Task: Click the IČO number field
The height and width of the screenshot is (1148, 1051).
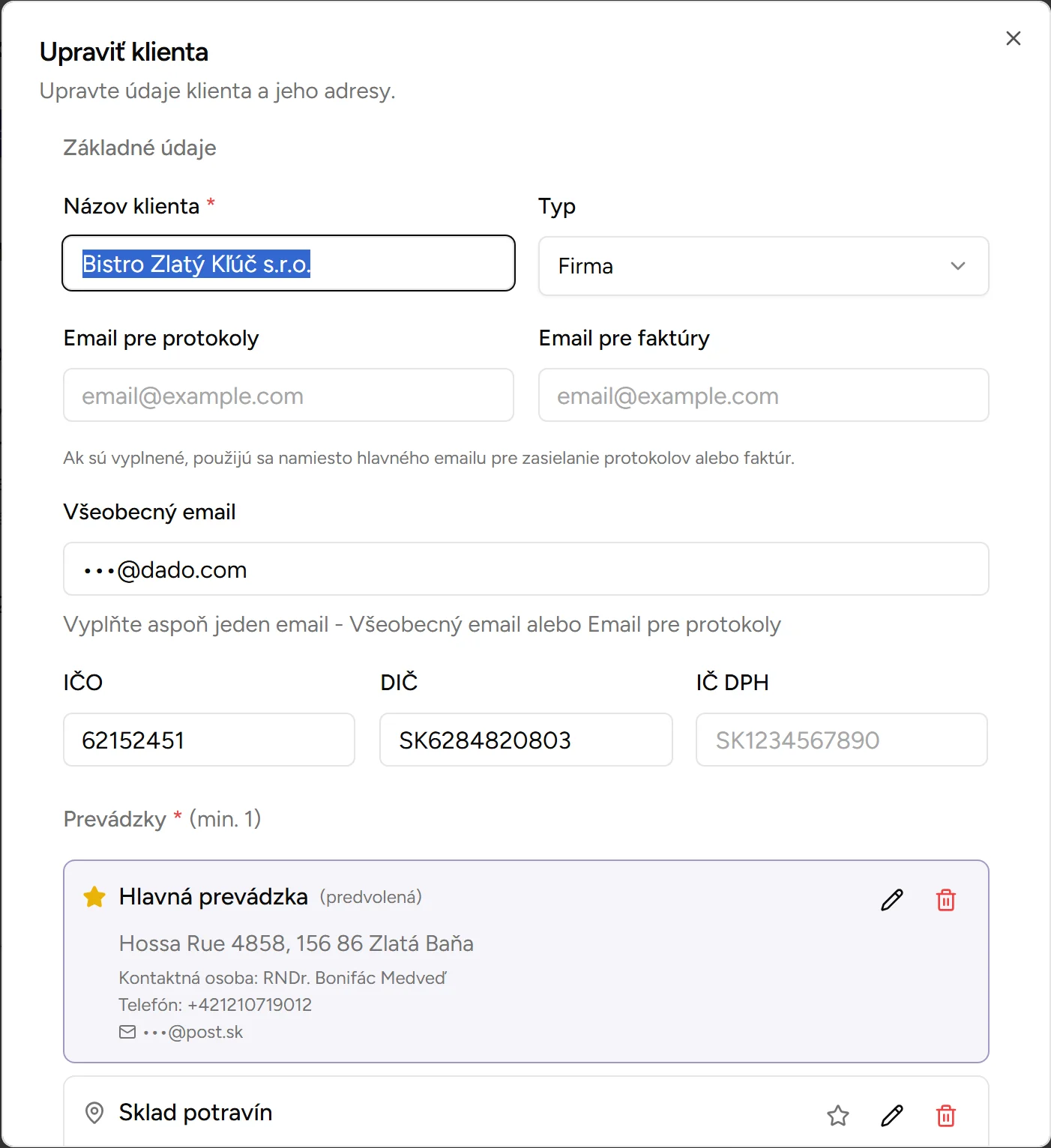Action: tap(208, 740)
